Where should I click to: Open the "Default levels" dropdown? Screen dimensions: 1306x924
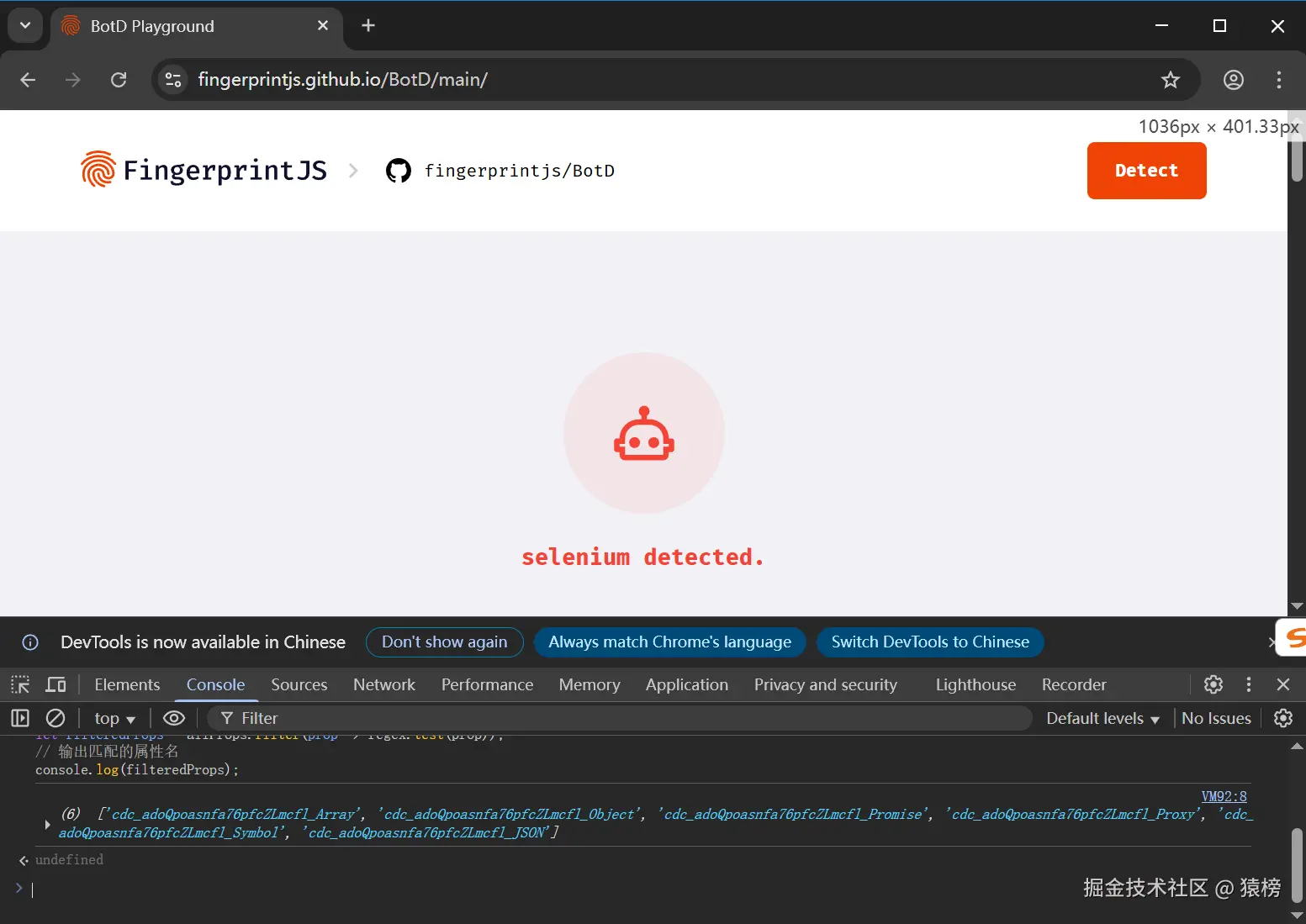pos(1102,718)
